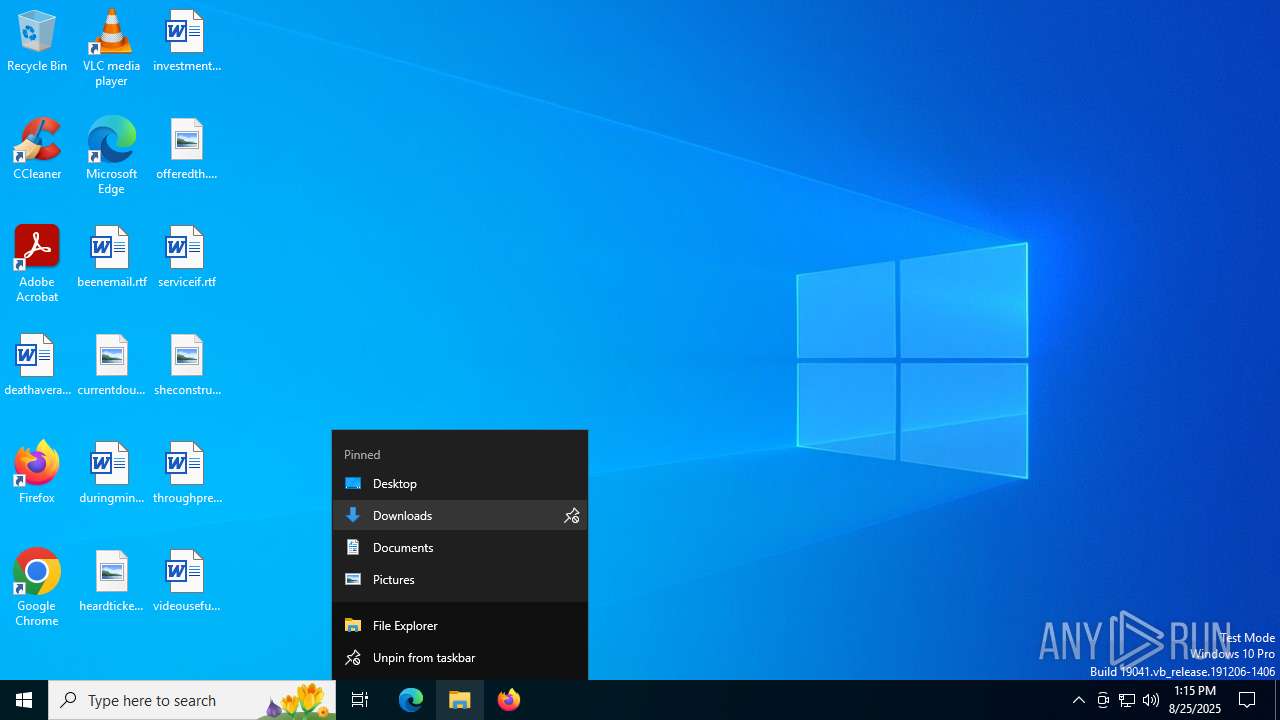Open the Windows Start menu
The height and width of the screenshot is (720, 1280).
click(24, 700)
